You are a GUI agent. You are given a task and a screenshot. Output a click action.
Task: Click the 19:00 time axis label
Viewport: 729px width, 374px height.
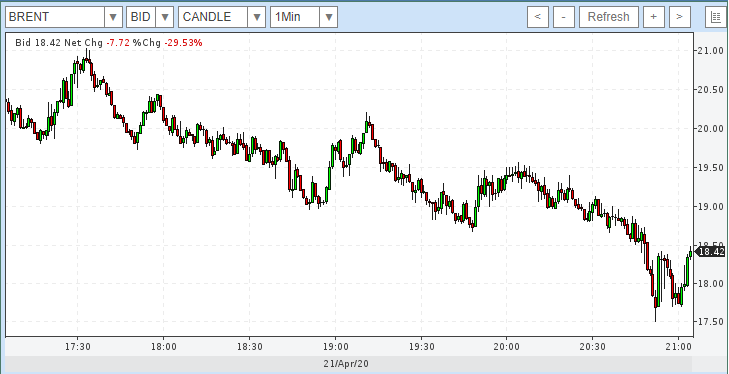pos(335,347)
